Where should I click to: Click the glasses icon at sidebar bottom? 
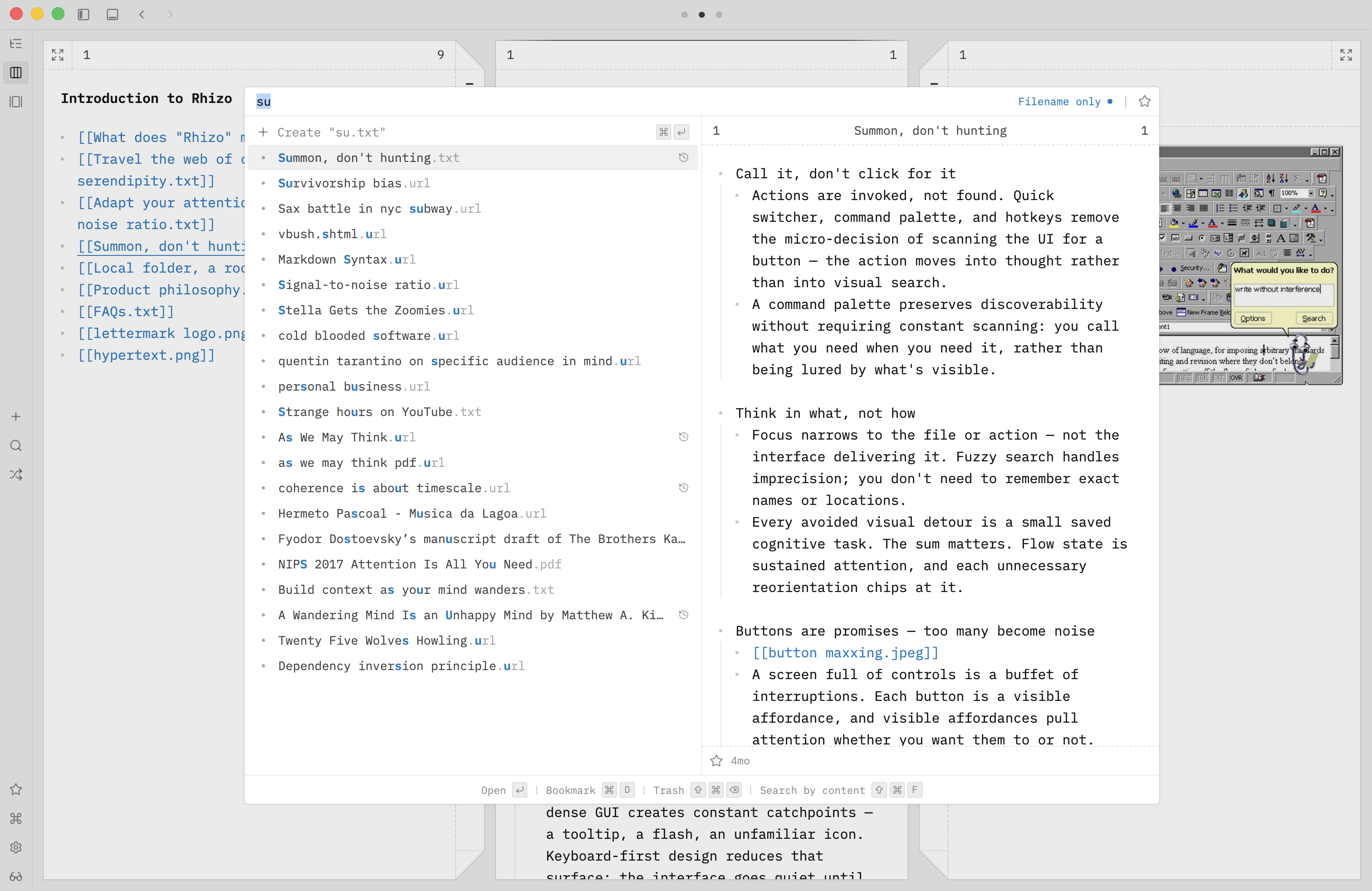click(x=16, y=876)
